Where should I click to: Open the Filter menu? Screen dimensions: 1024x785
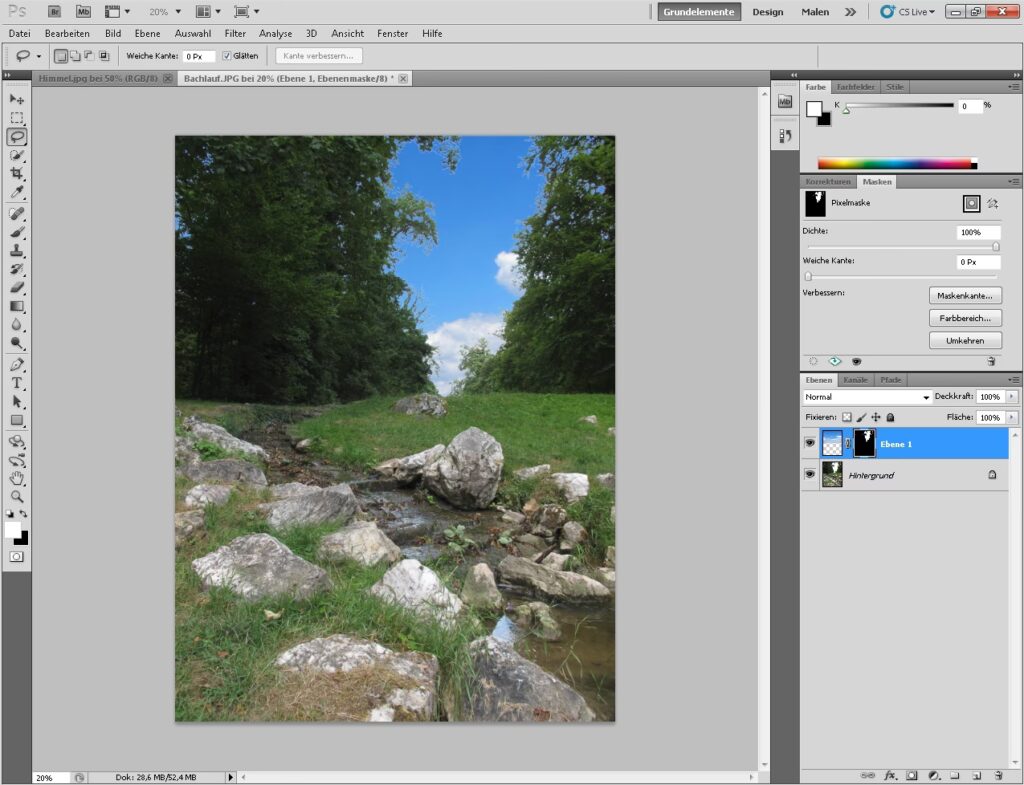pyautogui.click(x=235, y=33)
